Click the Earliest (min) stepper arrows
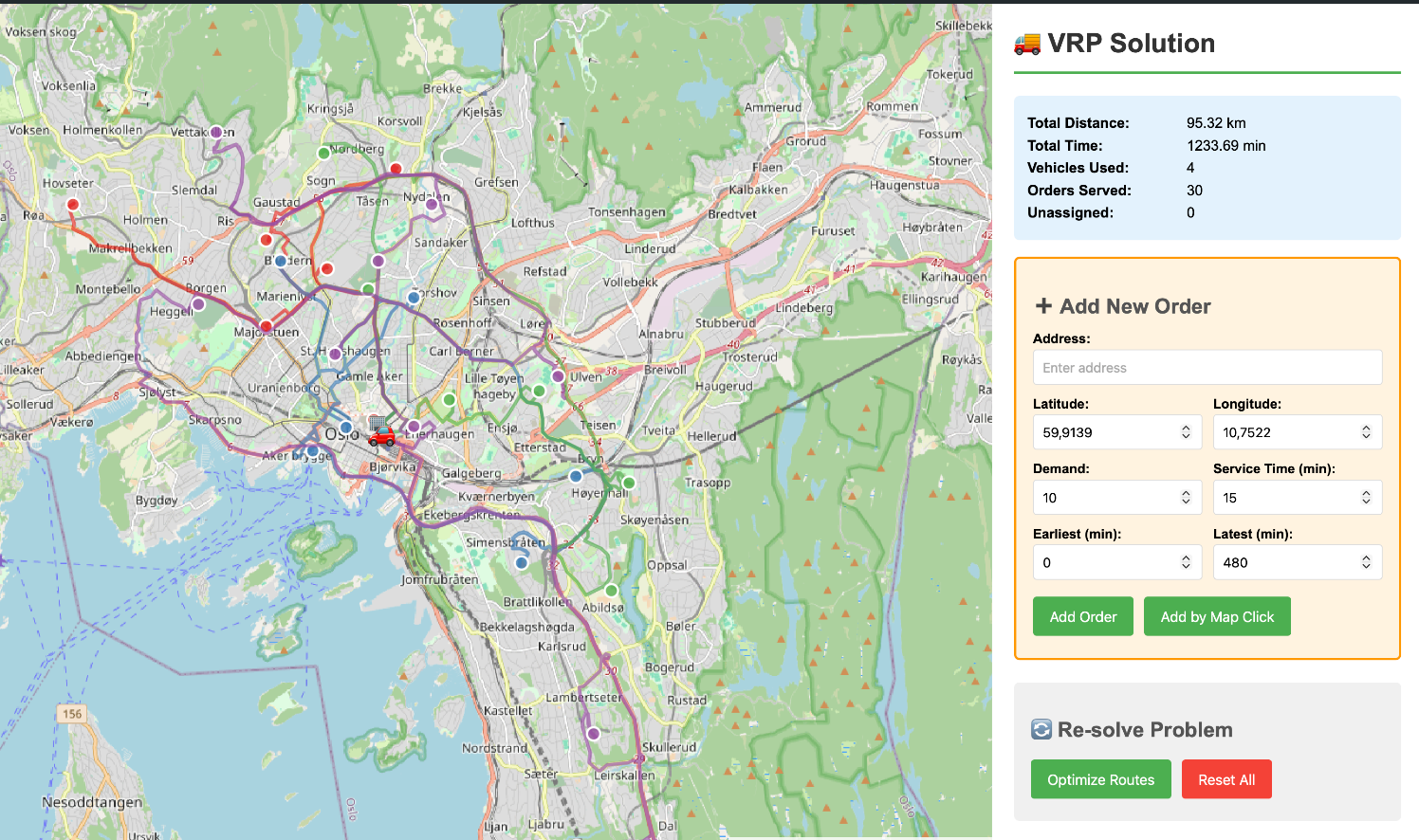Viewport: 1419px width, 840px height. click(x=1186, y=562)
